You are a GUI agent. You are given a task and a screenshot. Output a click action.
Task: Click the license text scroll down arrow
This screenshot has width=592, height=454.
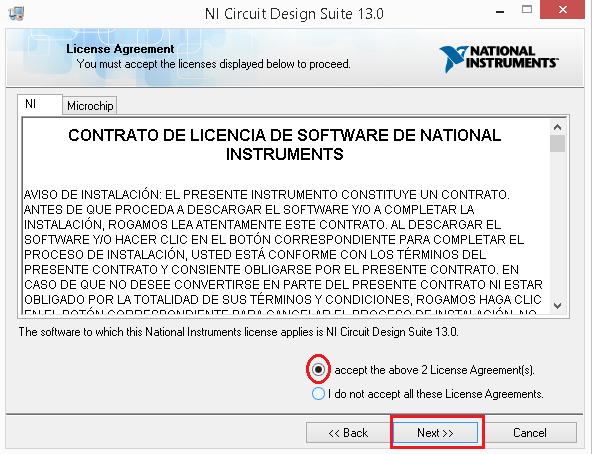coord(557,305)
